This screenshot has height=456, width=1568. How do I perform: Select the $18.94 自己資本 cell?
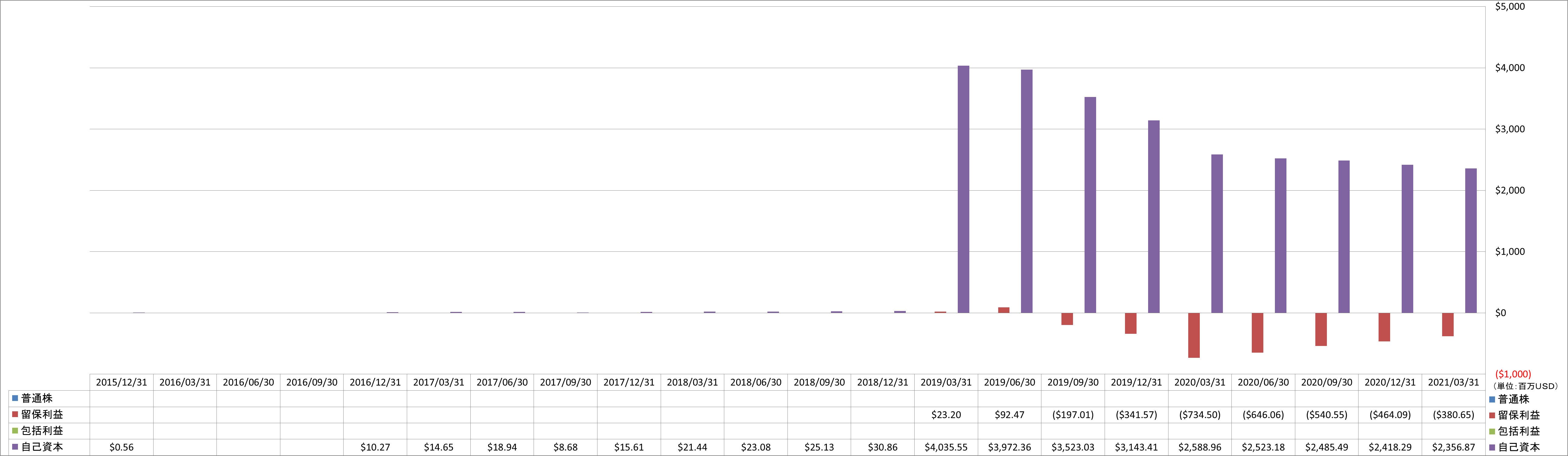pyautogui.click(x=502, y=447)
